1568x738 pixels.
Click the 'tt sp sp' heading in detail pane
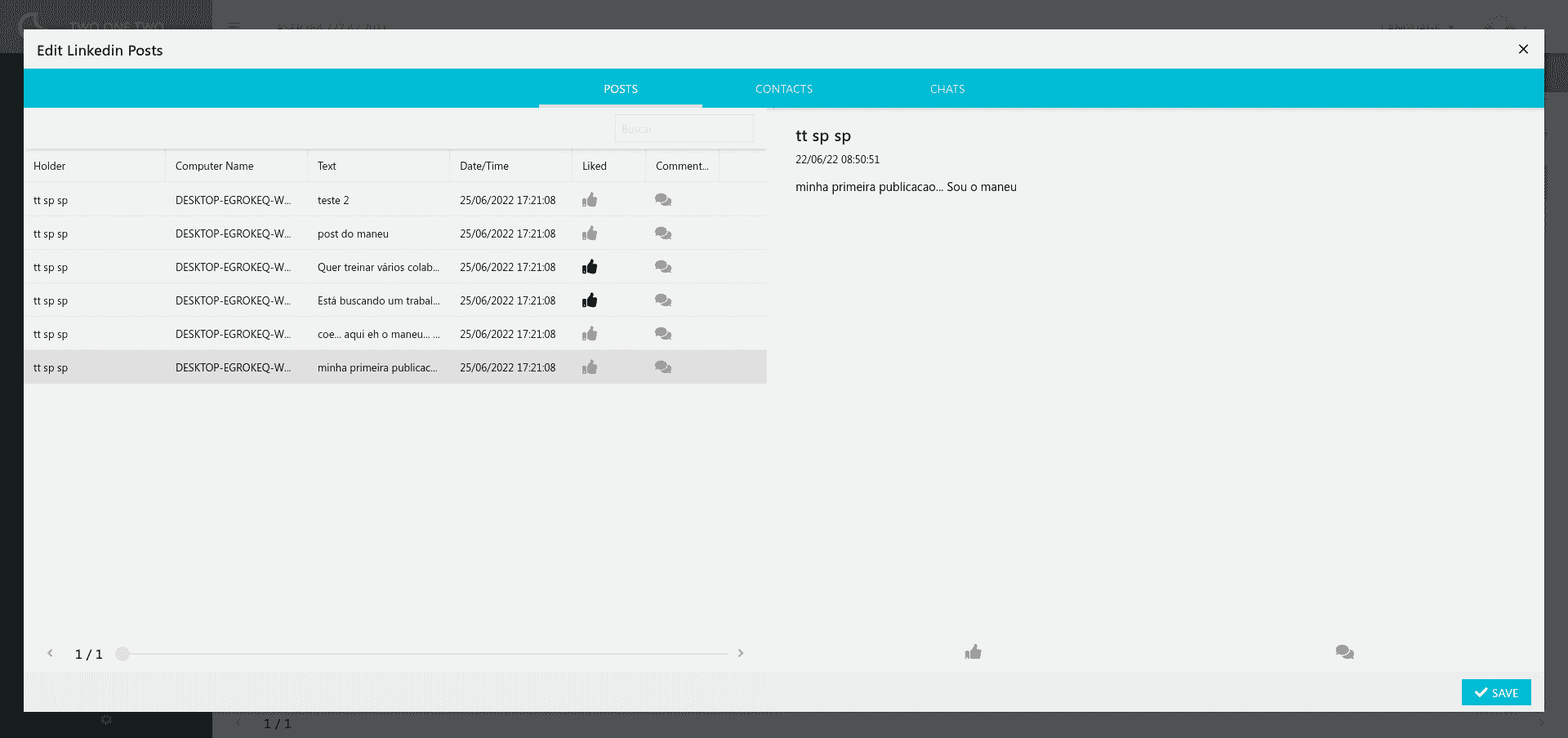823,136
